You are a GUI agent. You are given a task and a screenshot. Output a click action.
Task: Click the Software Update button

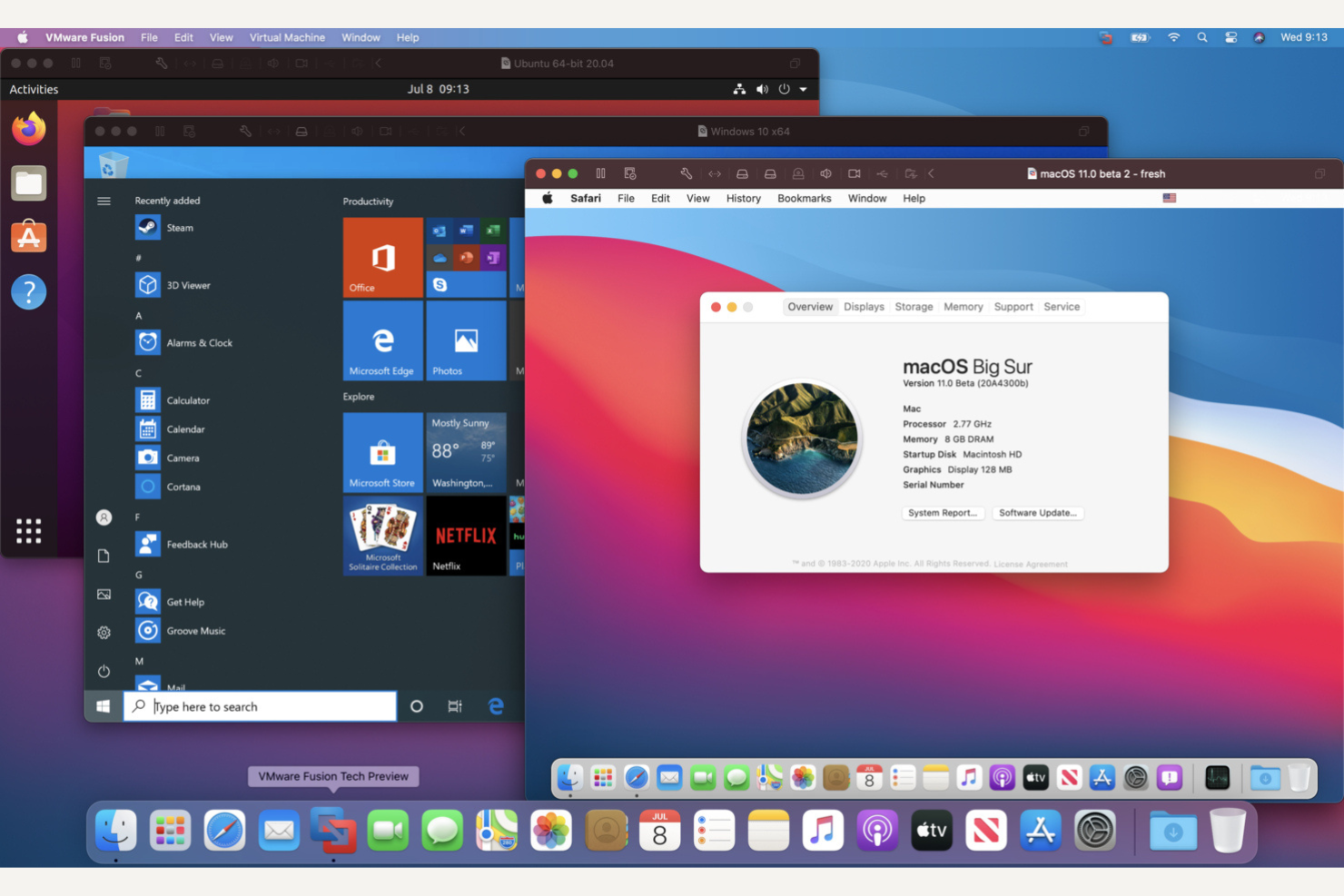pyautogui.click(x=1037, y=513)
